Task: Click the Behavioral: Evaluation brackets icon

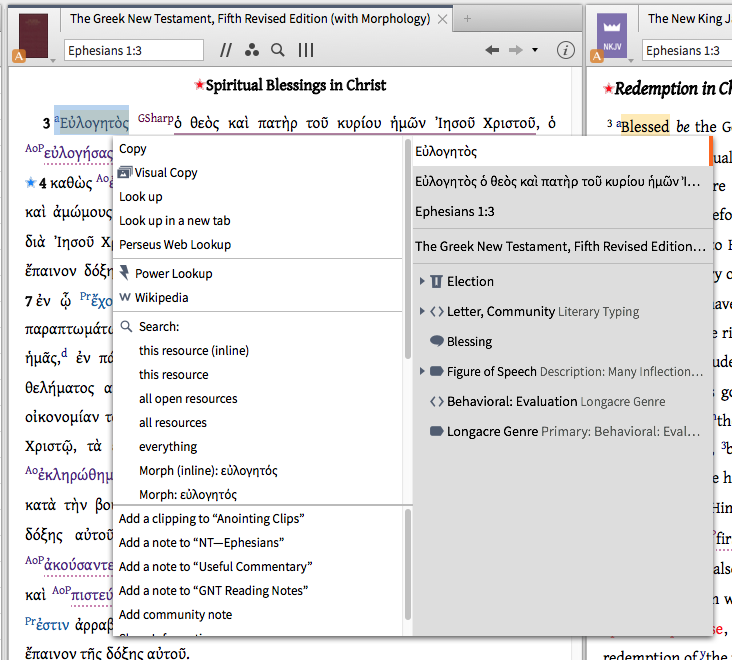Action: [436, 401]
